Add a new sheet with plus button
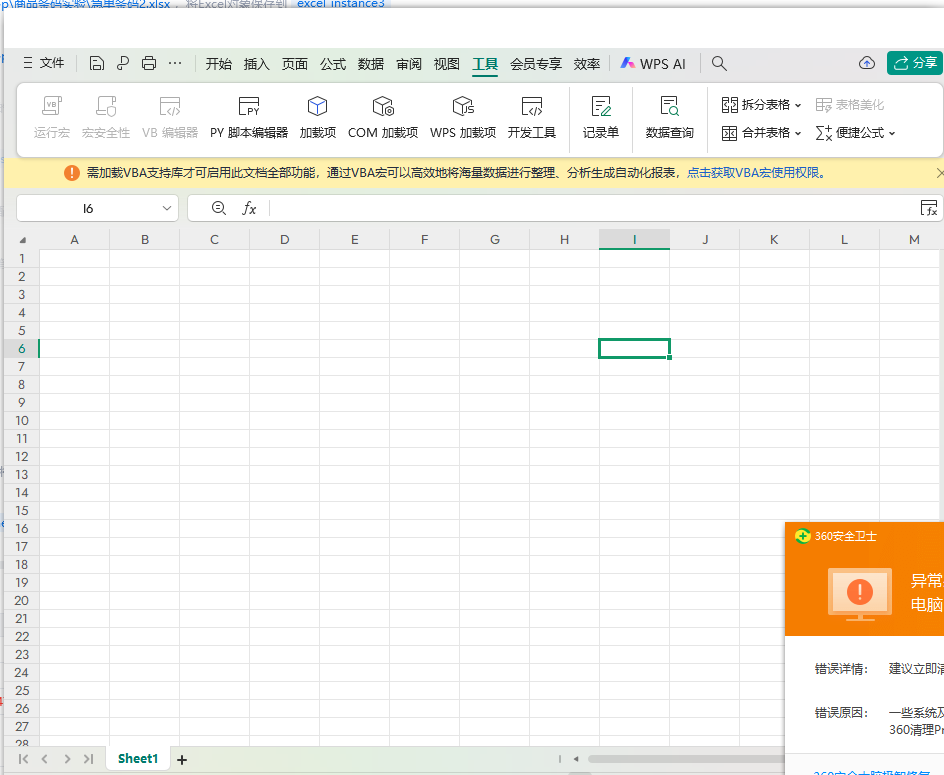The width and height of the screenshot is (944, 775). 182,760
